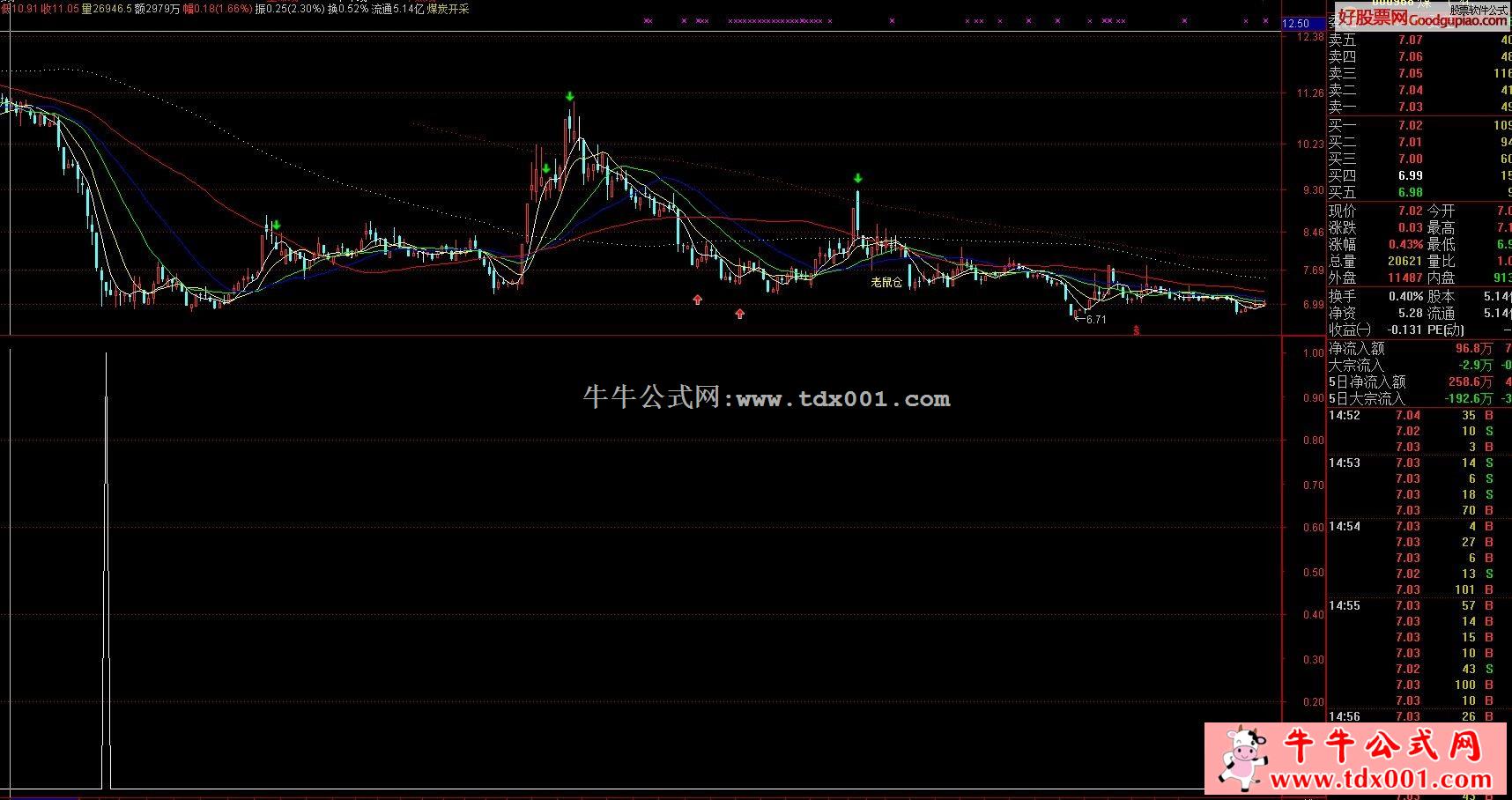The image size is (1512, 800).
Task: Click the 5日大宗流入 -192.6万 row
Action: tap(1419, 399)
